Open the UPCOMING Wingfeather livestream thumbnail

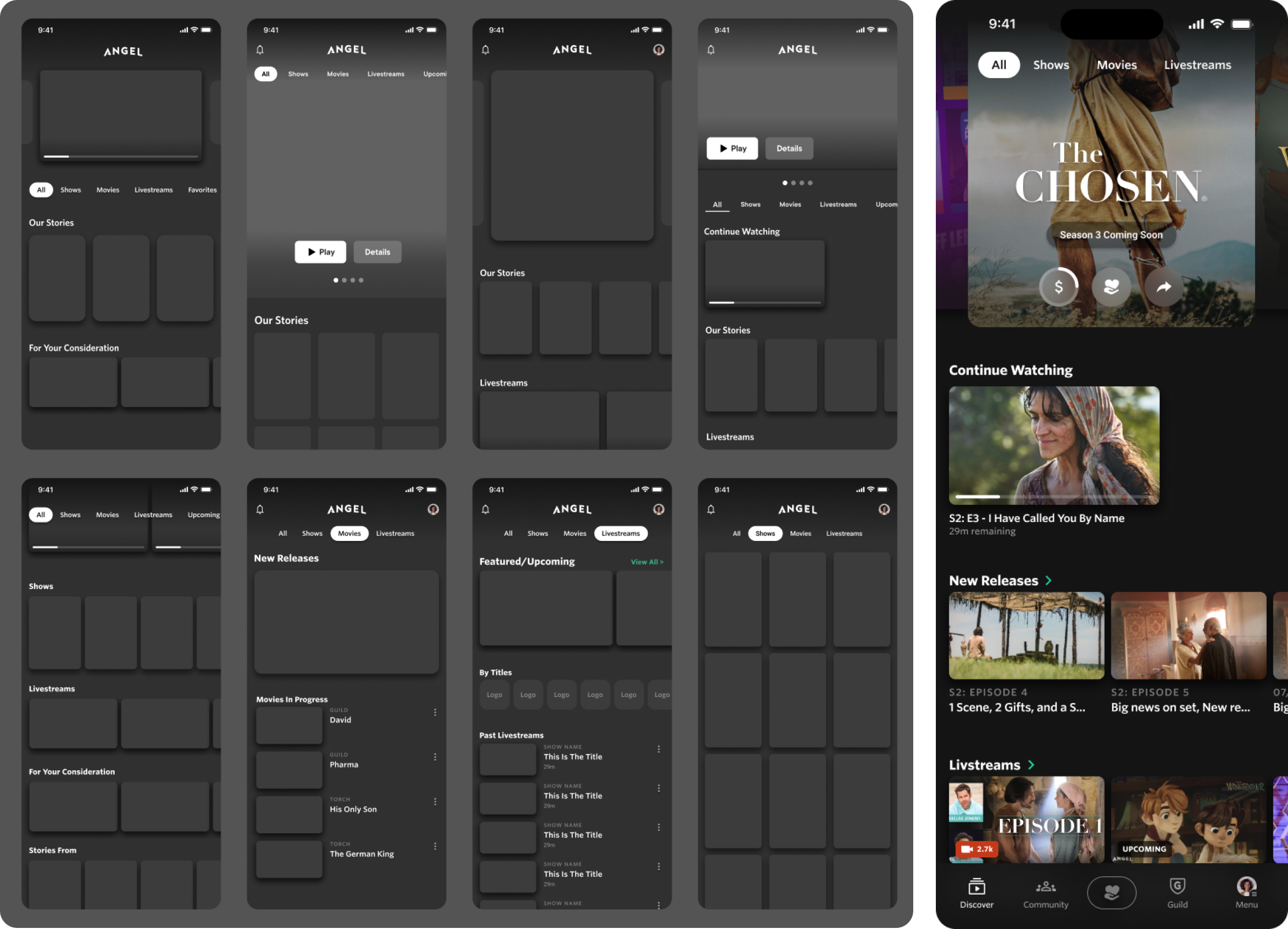click(1188, 820)
